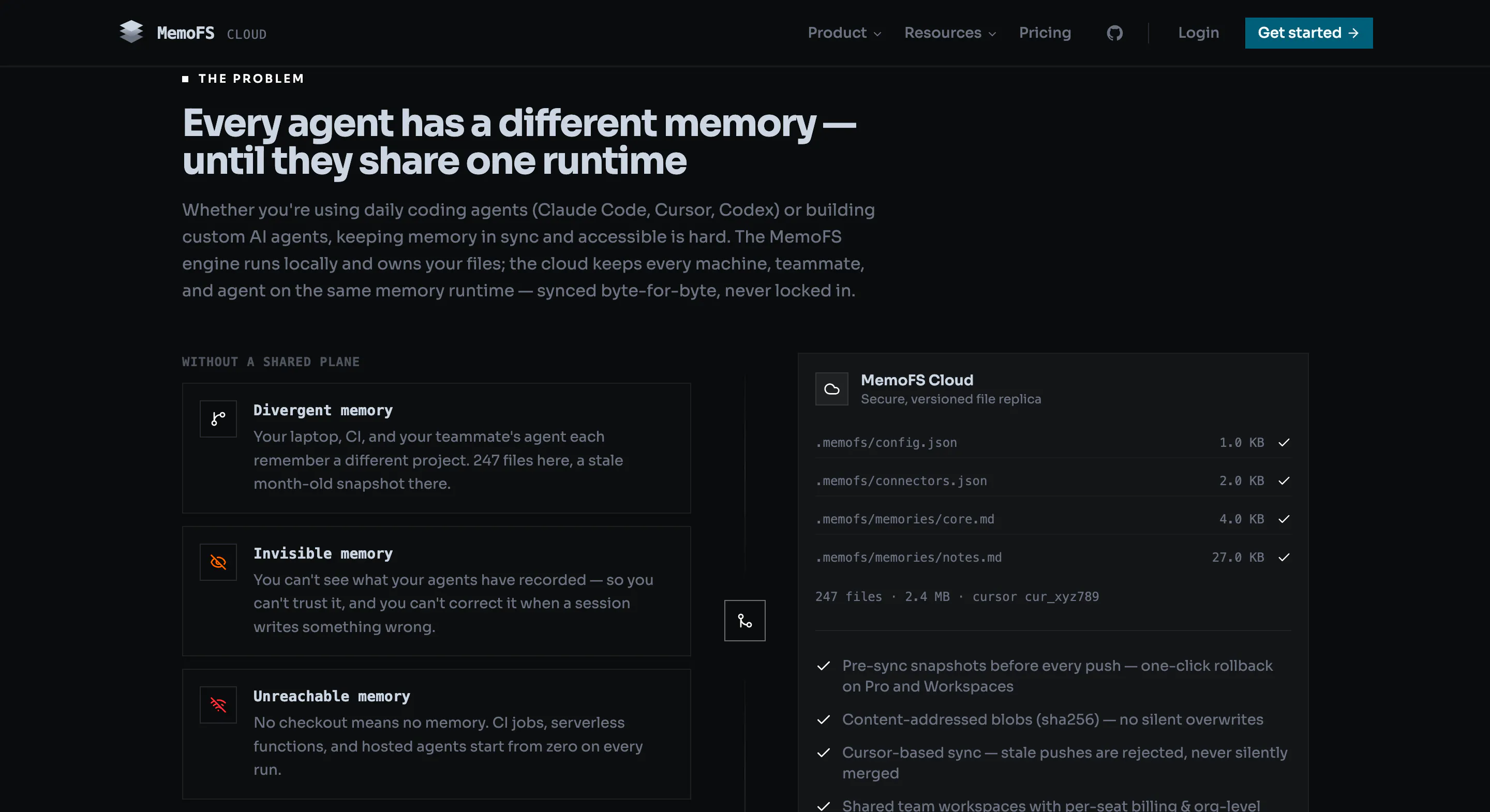Click the 'Every agent has a different memory' headline
Image resolution: width=1490 pixels, height=812 pixels.
coord(519,142)
